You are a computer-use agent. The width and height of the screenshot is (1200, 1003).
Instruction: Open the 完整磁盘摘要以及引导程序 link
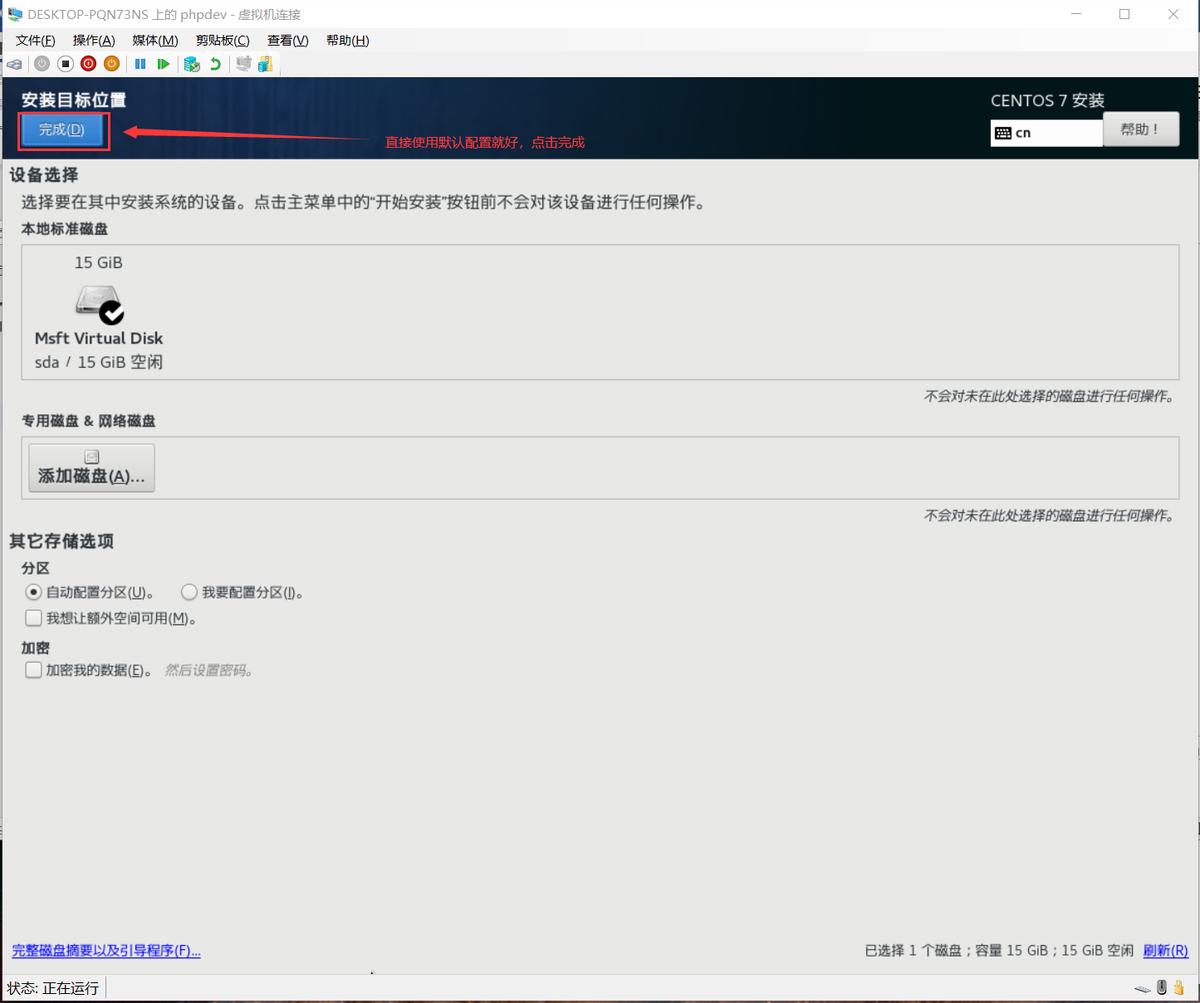tap(104, 950)
